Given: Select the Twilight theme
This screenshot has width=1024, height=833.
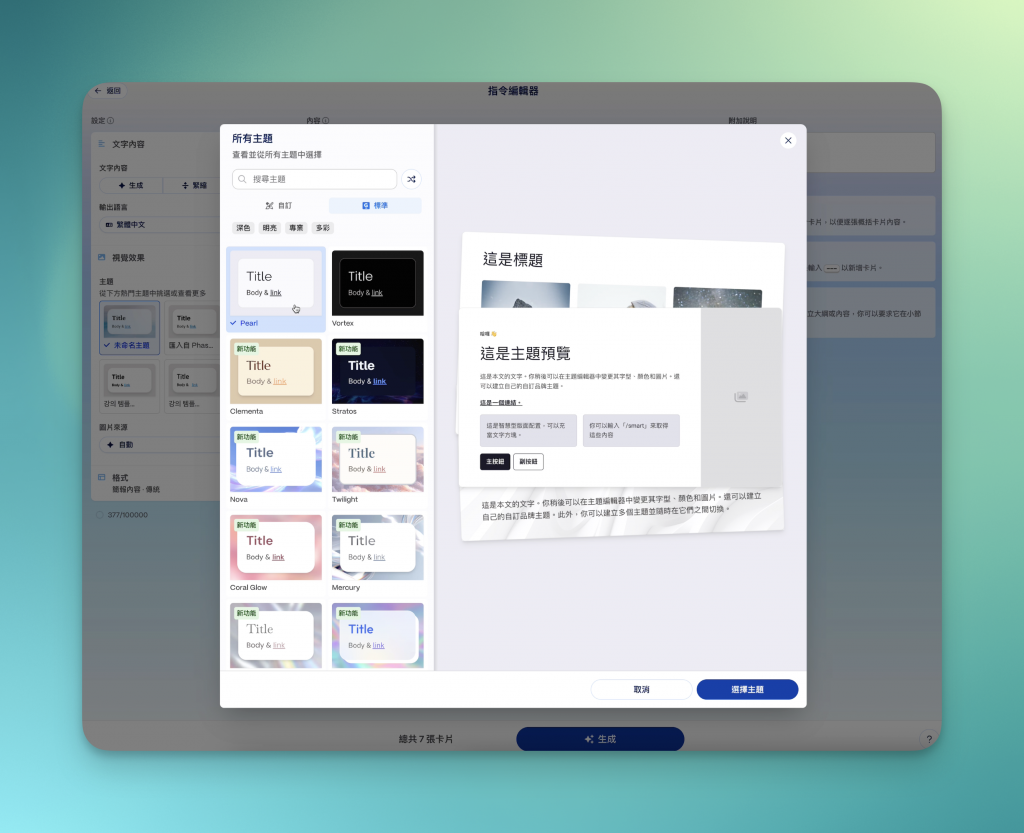Looking at the screenshot, I should 377,465.
